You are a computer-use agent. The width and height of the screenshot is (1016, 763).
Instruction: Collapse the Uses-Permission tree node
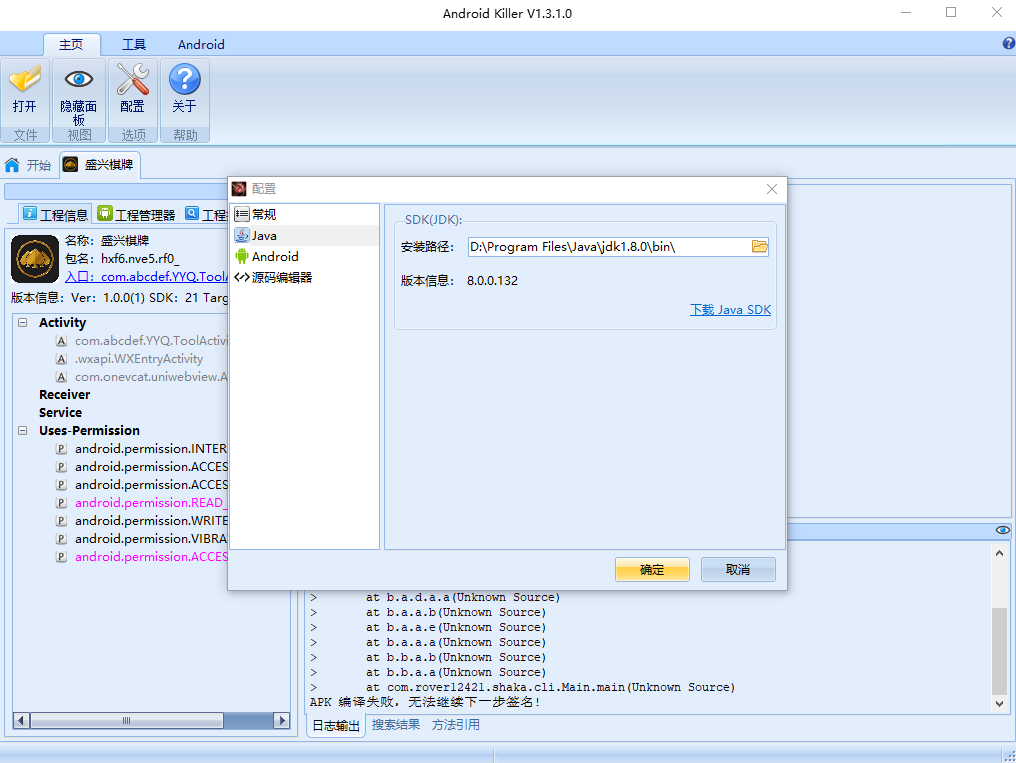pos(22,430)
